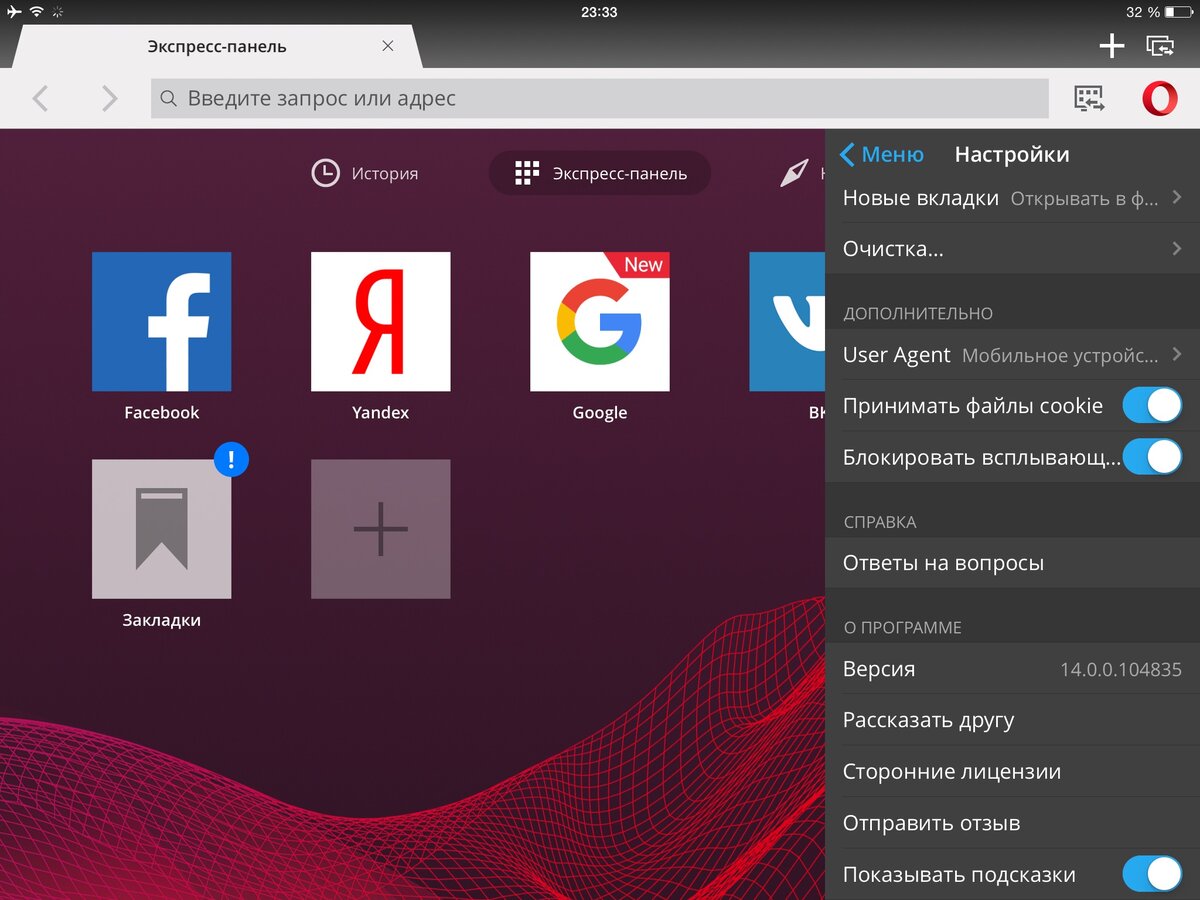The height and width of the screenshot is (900, 1200).
Task: Click the synced tabs icon in toolbar
Action: click(1089, 98)
